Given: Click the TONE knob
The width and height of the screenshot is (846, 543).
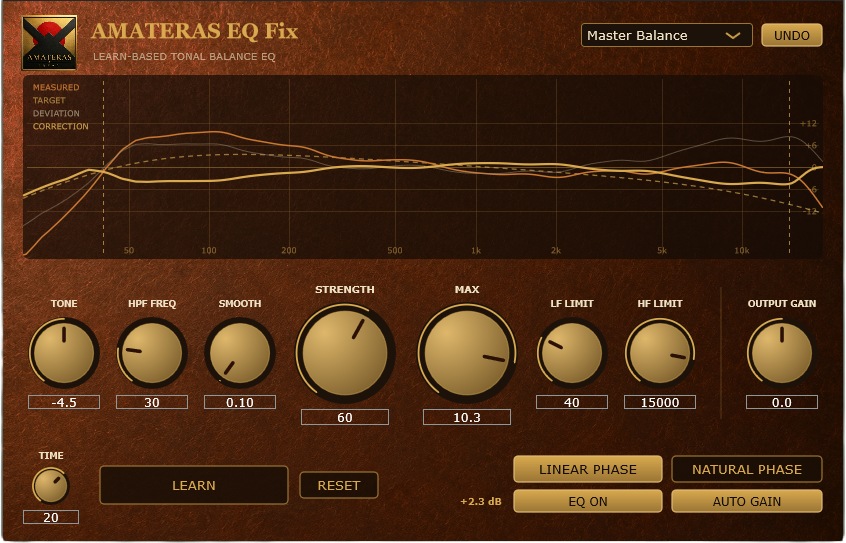Looking at the screenshot, I should 64,353.
